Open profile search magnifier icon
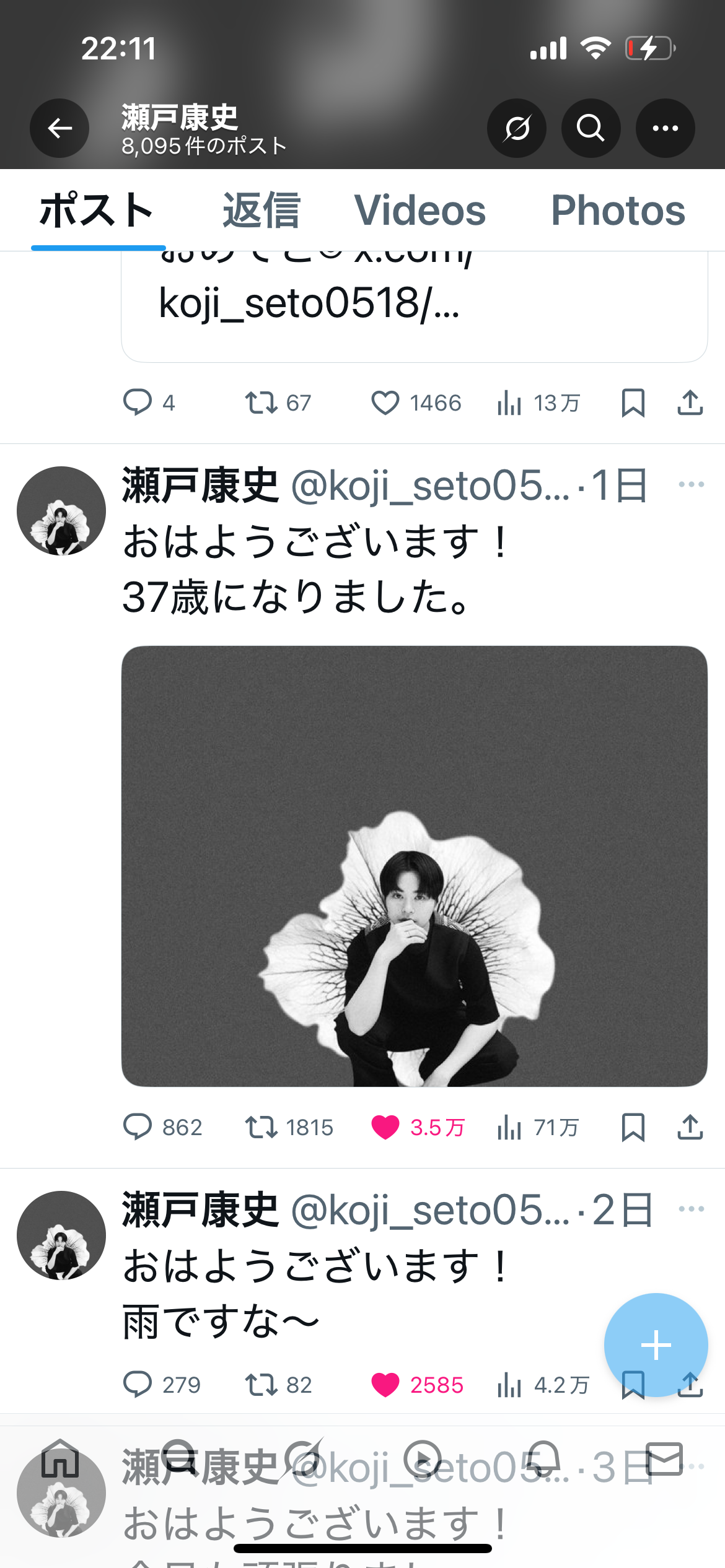The height and width of the screenshot is (1568, 725). point(591,128)
